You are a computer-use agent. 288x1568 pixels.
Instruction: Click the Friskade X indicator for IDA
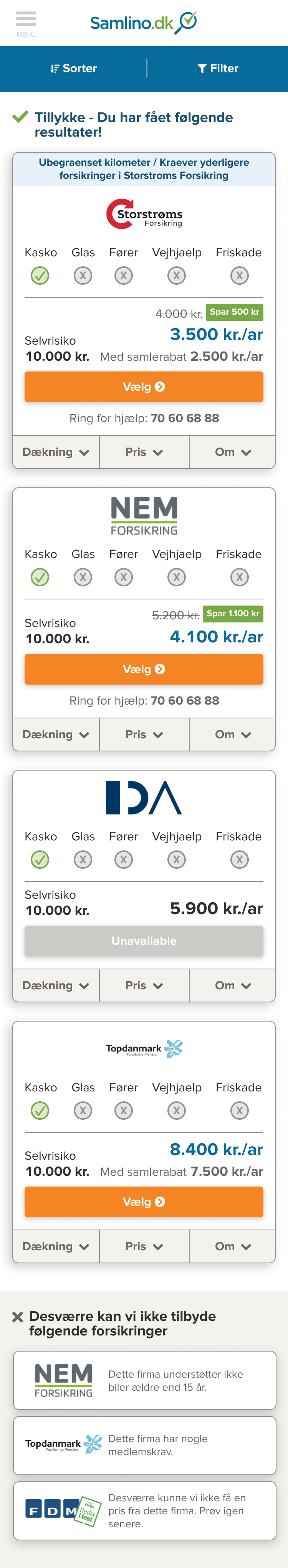coord(239,860)
